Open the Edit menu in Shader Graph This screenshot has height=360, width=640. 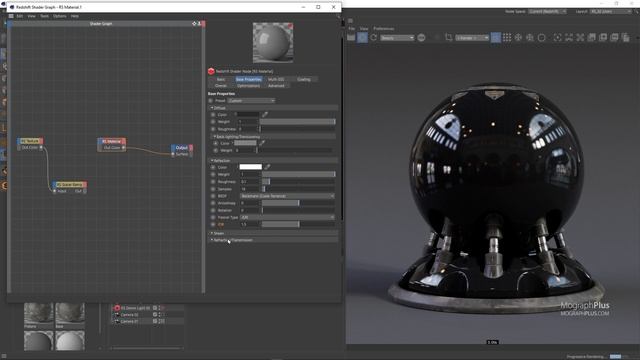pyautogui.click(x=20, y=16)
